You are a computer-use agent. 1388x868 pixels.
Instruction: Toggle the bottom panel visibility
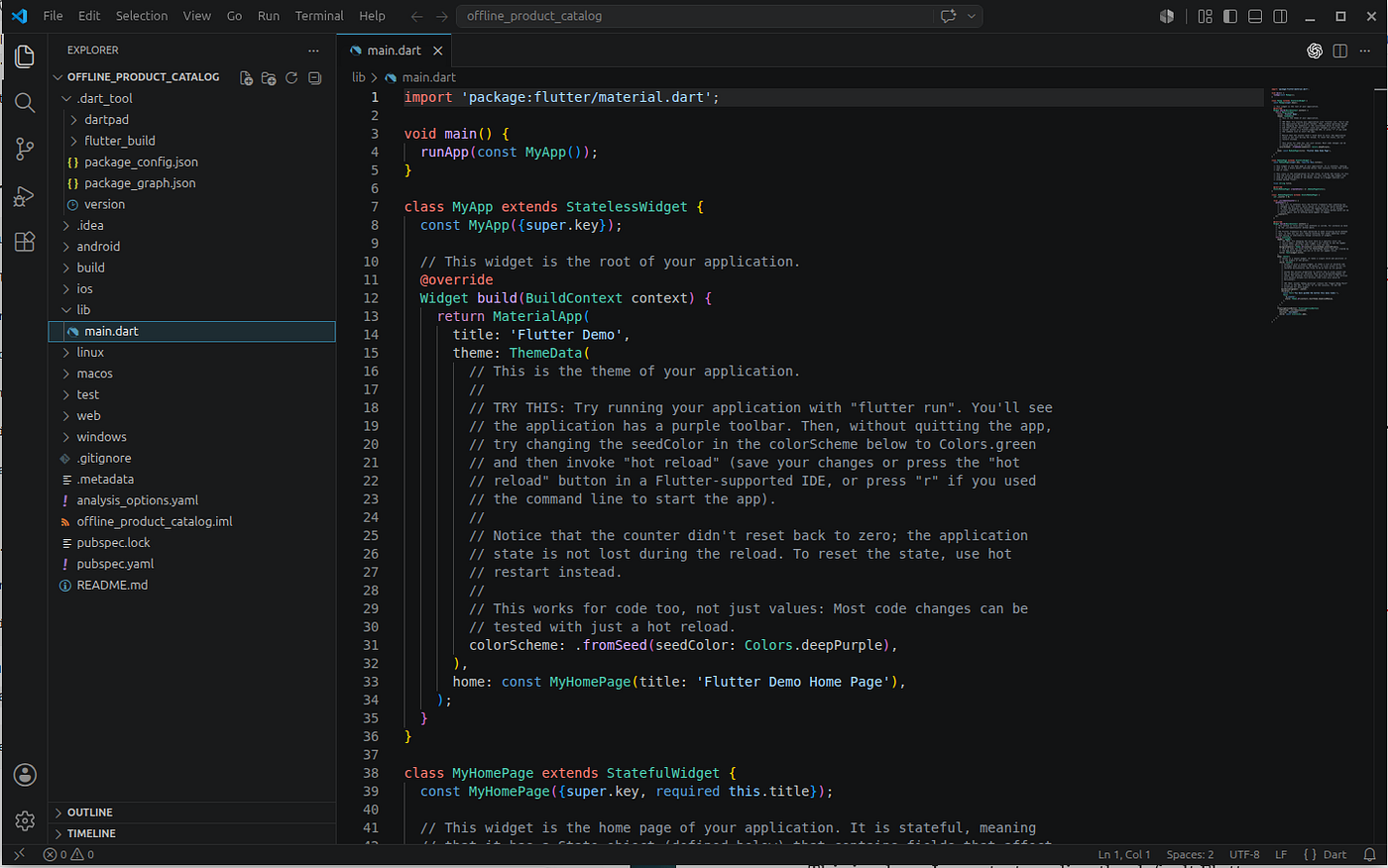(x=1255, y=16)
